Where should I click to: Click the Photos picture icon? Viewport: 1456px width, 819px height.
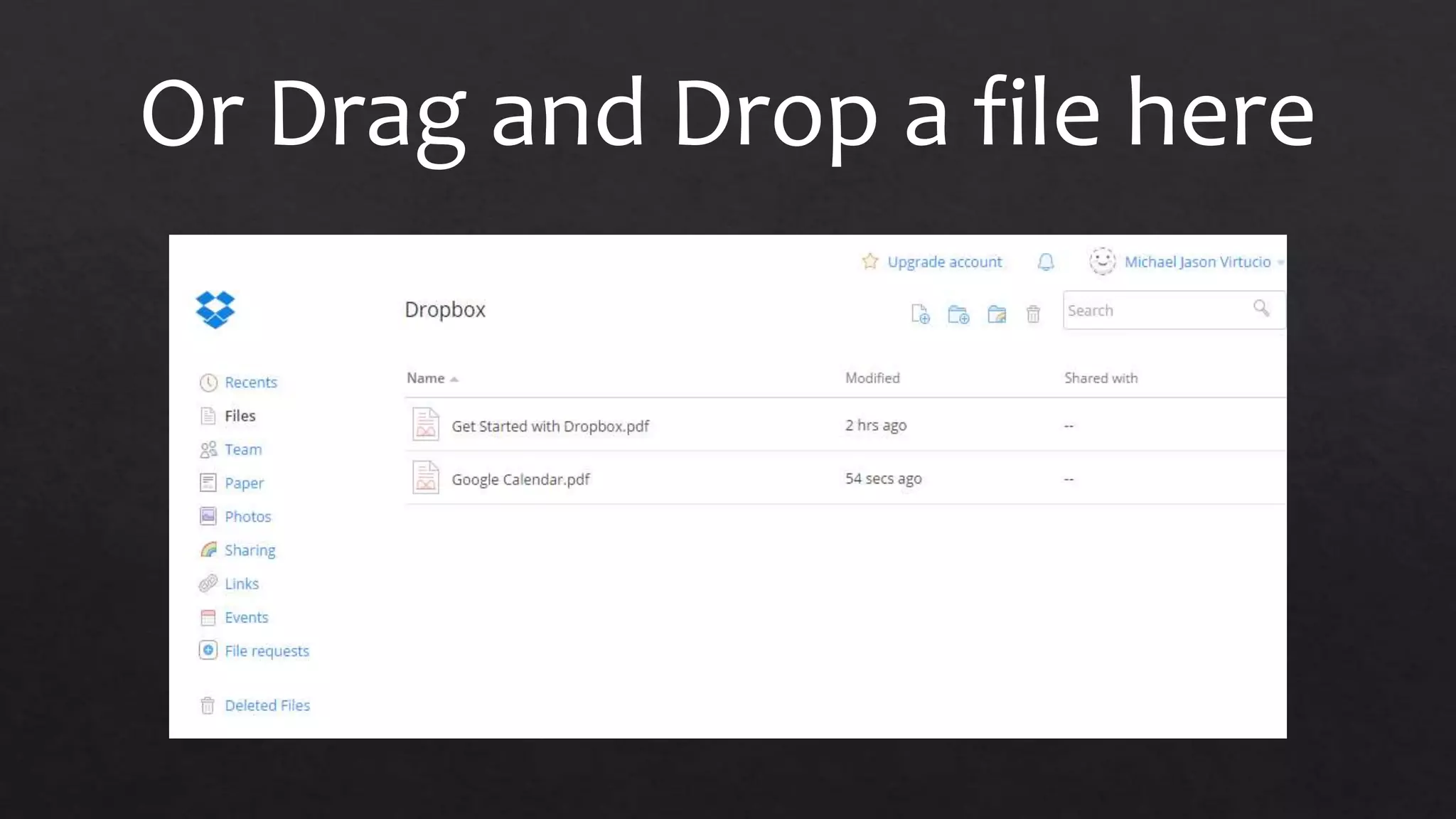(x=208, y=516)
